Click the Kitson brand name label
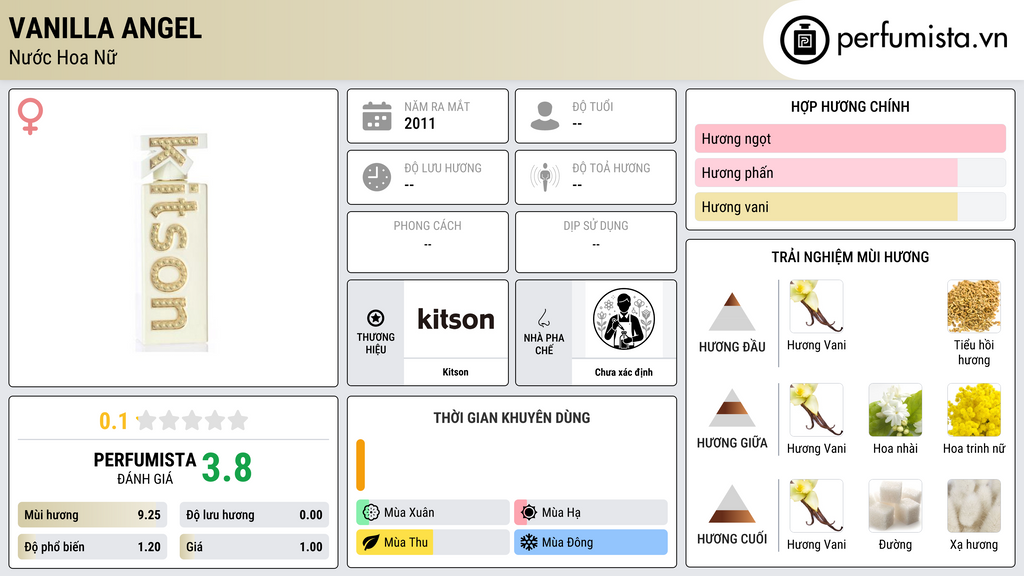Screen dimensions: 1024x576 pos(455,372)
